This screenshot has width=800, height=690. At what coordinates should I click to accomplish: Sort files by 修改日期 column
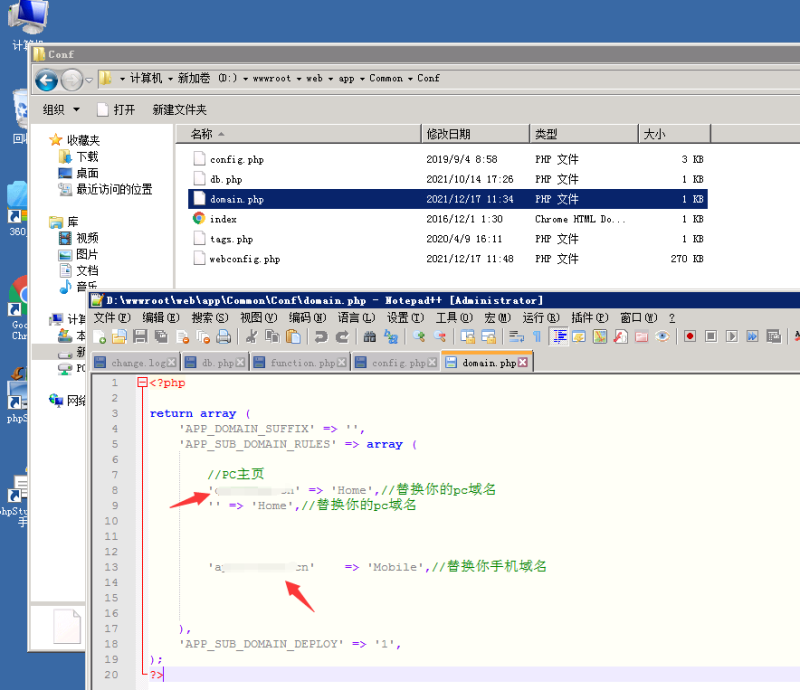click(476, 134)
